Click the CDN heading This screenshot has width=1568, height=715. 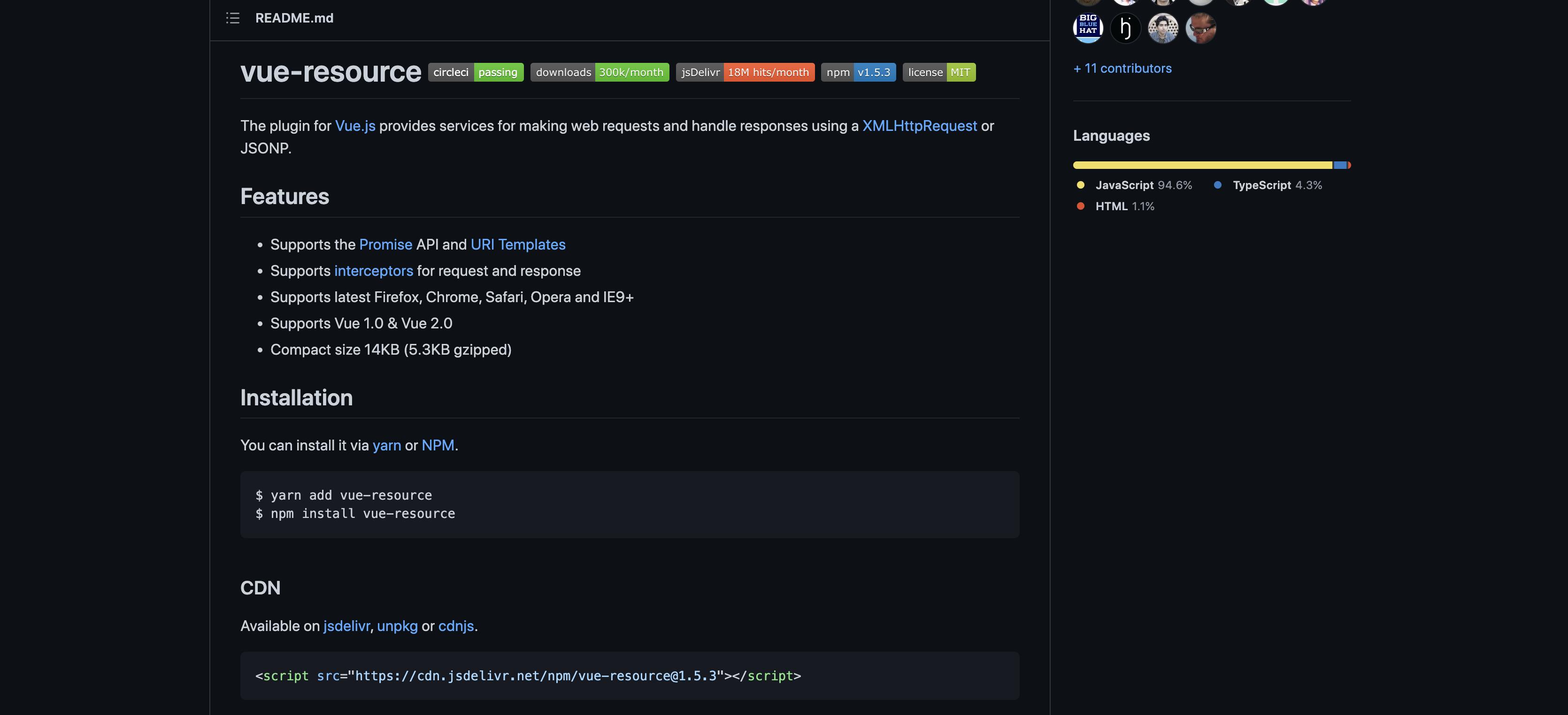tap(260, 588)
